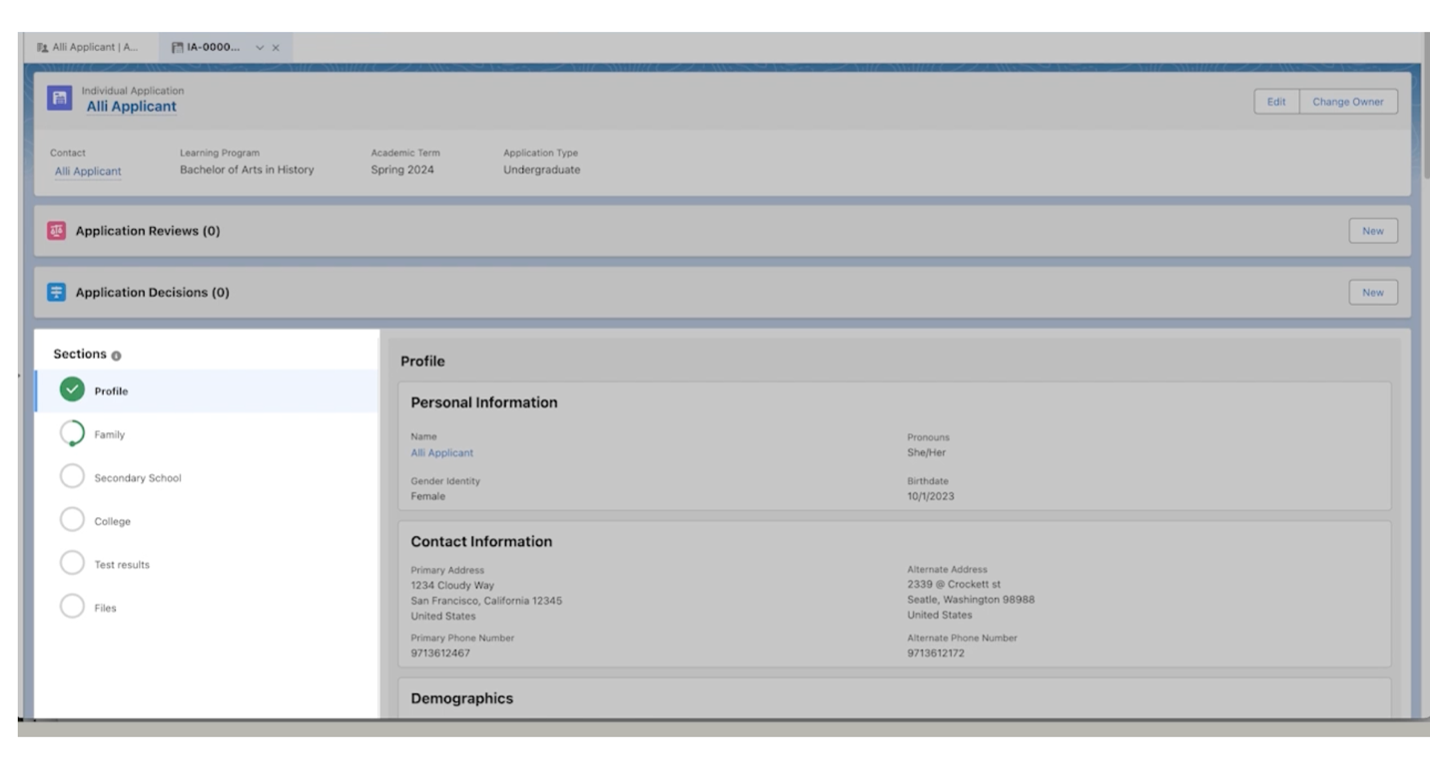Click the Change Owner button
This screenshot has height=779, width=1430.
click(1347, 102)
